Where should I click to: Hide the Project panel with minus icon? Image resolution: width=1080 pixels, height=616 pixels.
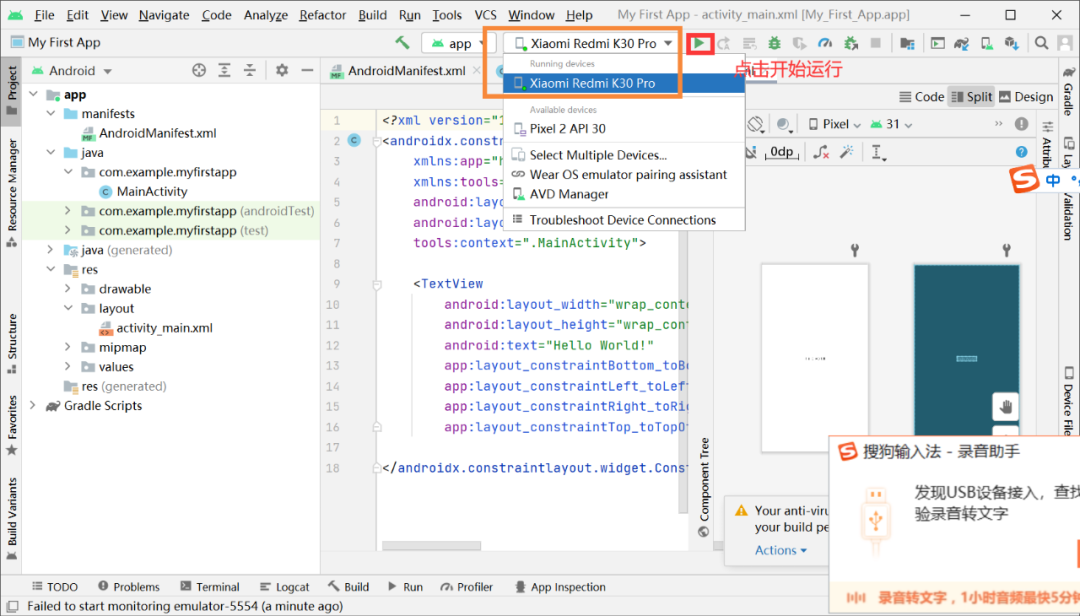[x=307, y=70]
